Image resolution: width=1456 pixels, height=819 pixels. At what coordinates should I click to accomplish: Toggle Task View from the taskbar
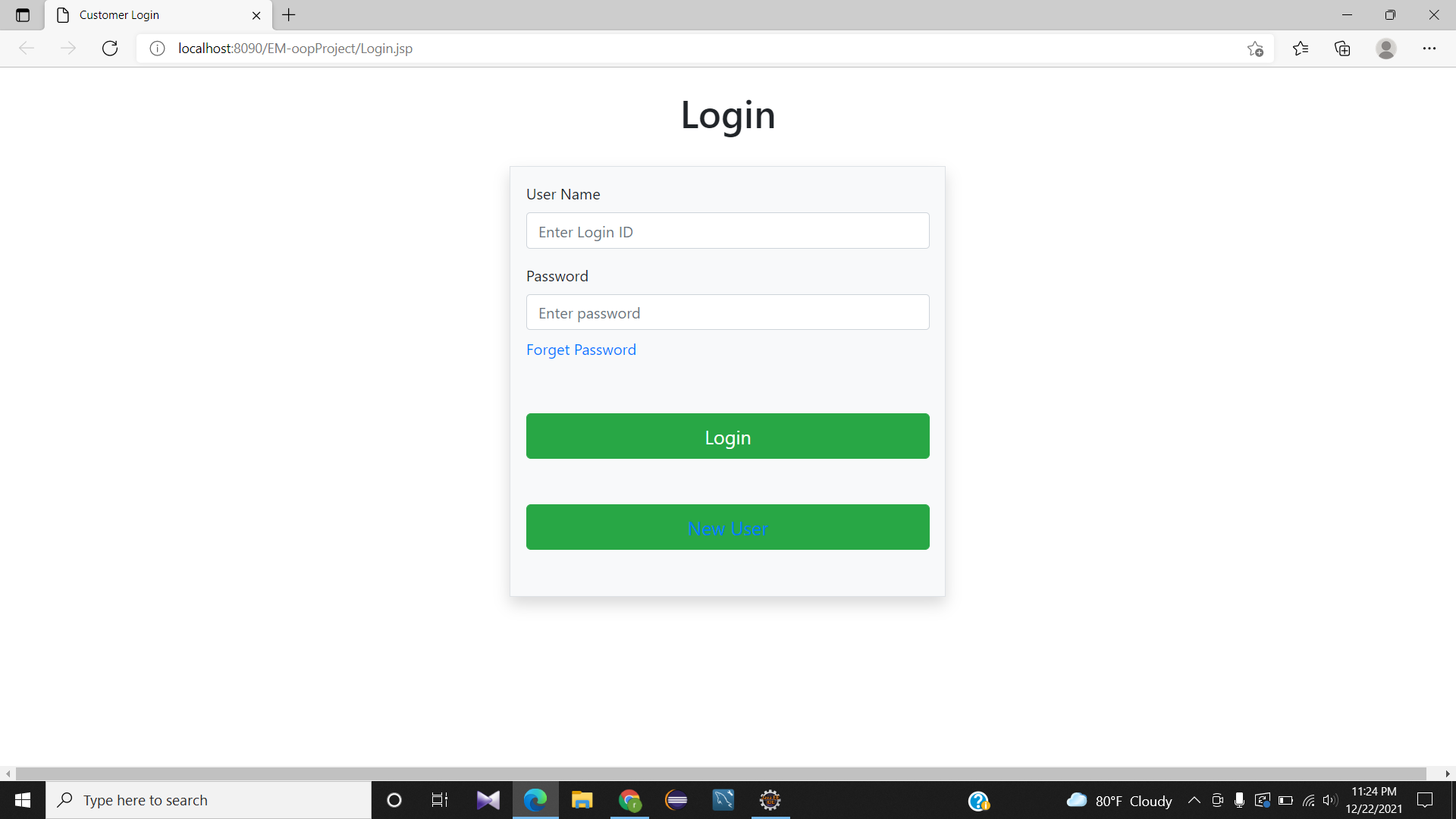point(439,799)
